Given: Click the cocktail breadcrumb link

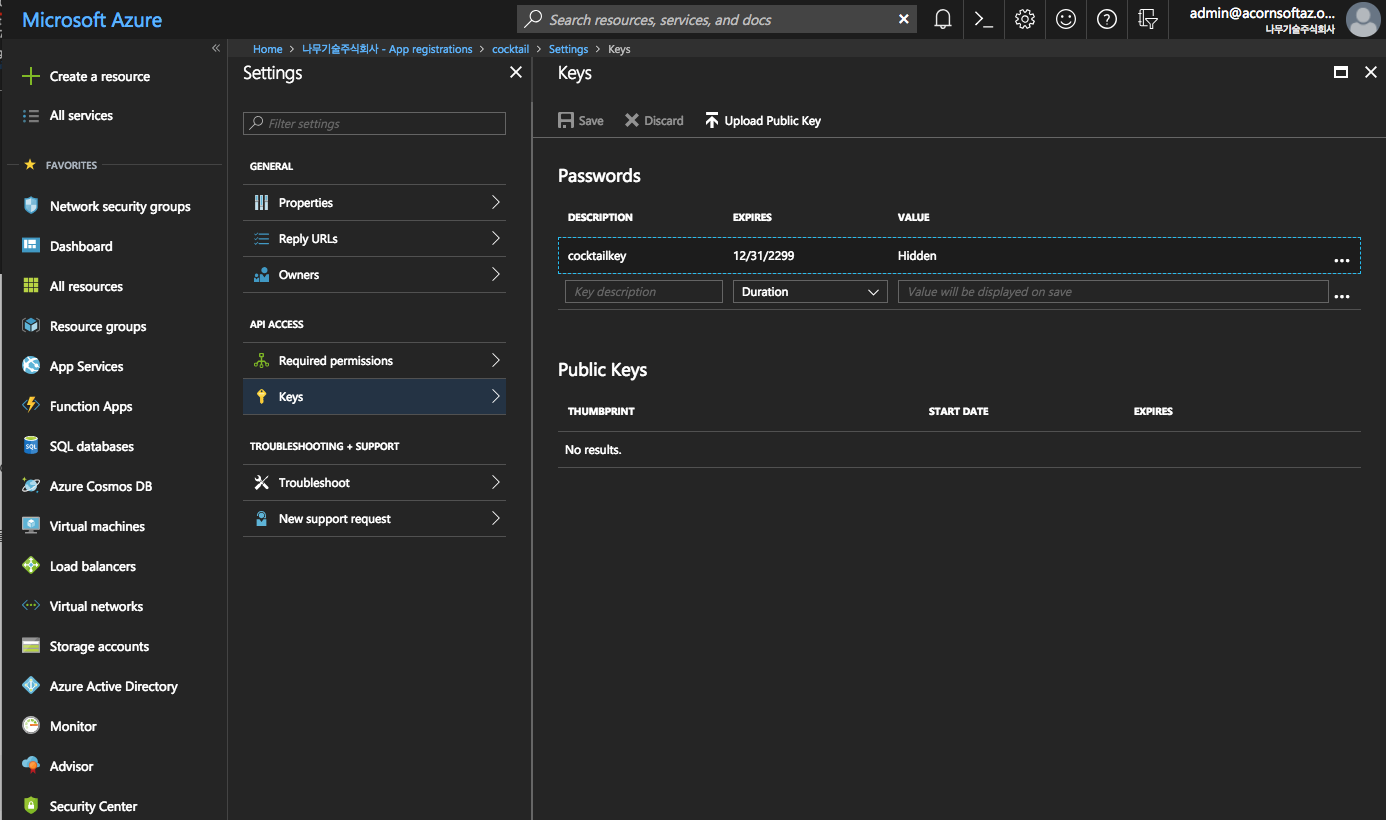Looking at the screenshot, I should [510, 49].
